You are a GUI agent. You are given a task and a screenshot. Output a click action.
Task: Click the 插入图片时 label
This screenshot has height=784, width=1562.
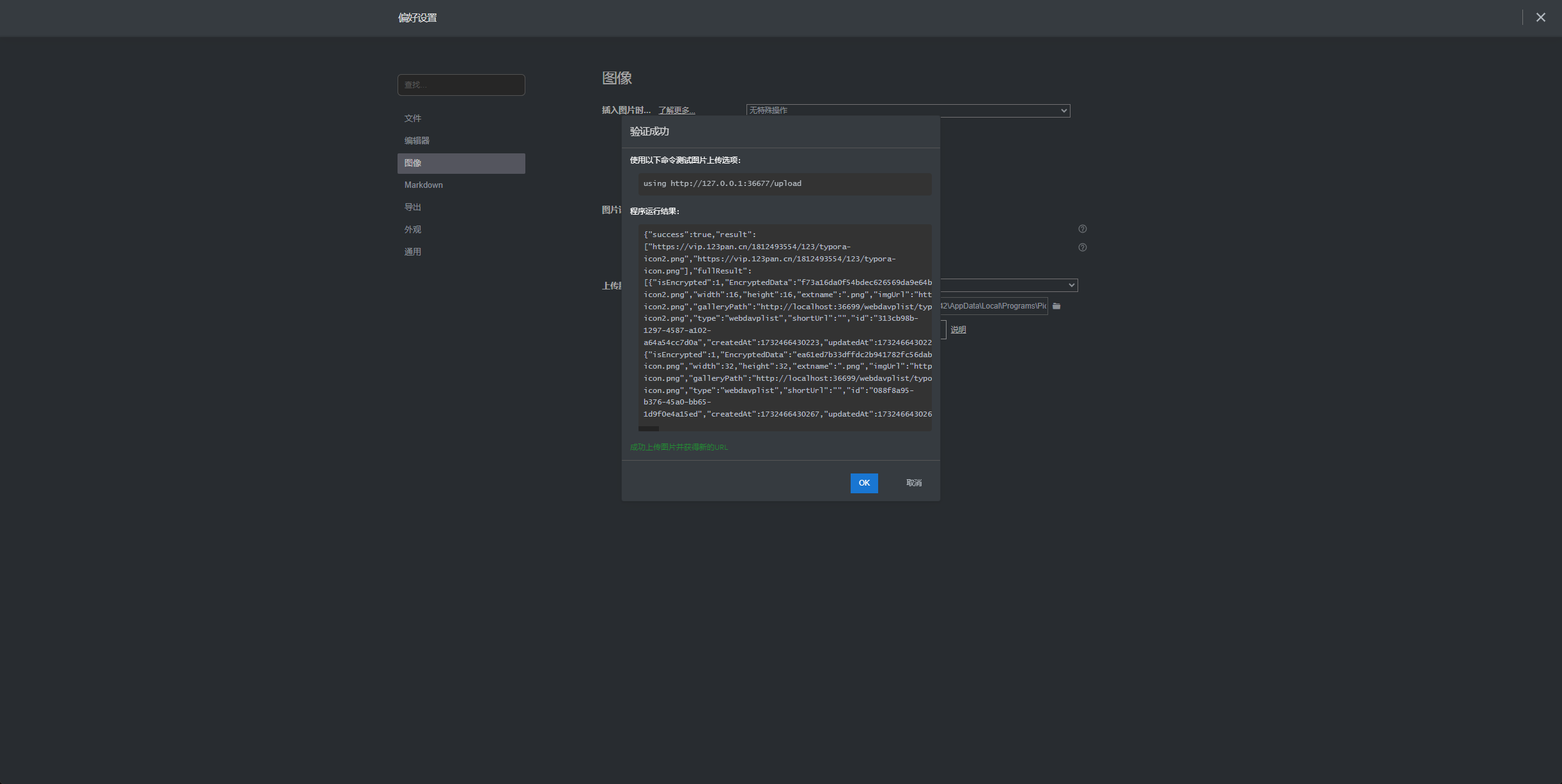626,111
